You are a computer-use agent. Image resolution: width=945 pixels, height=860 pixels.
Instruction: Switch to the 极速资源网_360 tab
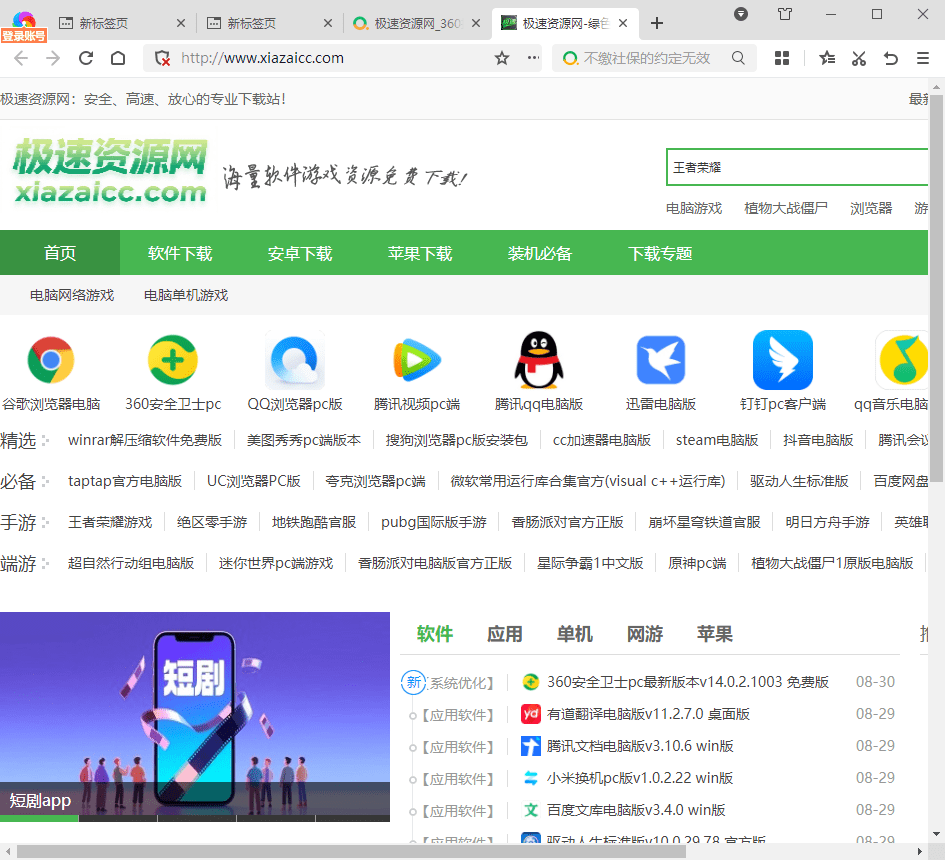click(x=418, y=23)
